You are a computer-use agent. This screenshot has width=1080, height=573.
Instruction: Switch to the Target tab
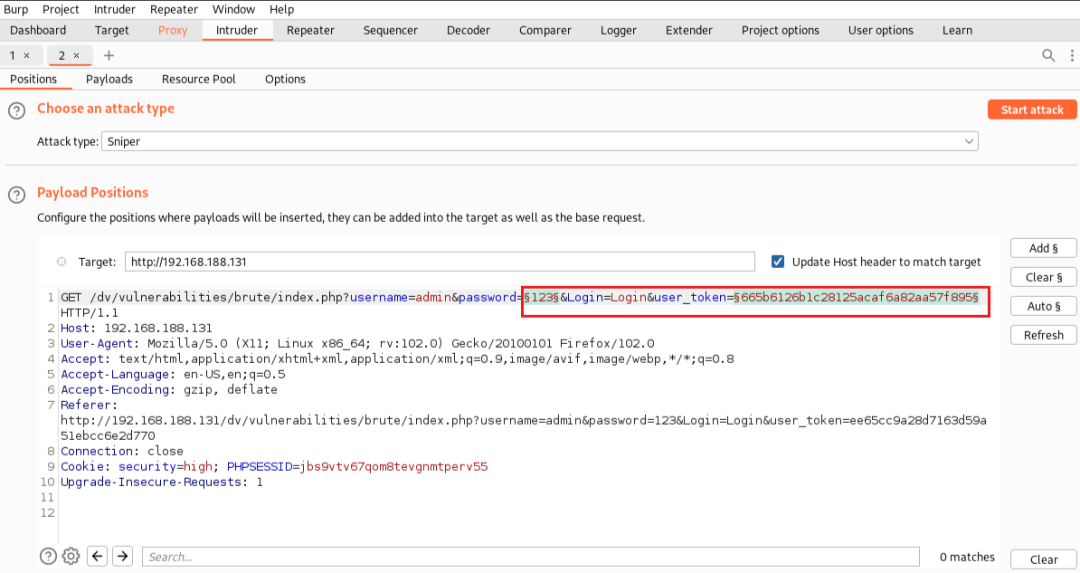point(112,30)
